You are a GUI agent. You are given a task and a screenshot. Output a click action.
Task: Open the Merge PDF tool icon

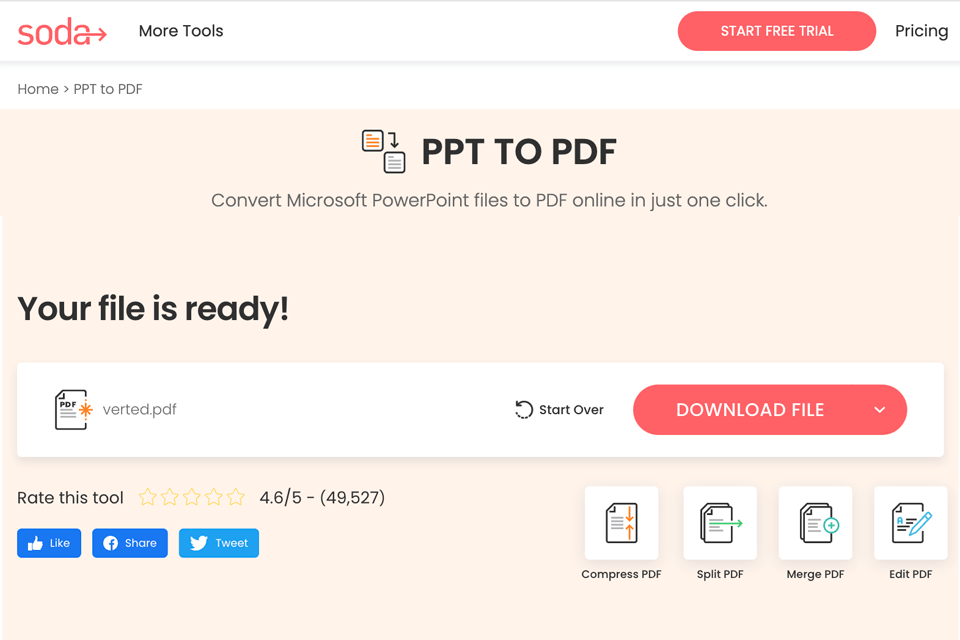point(816,523)
